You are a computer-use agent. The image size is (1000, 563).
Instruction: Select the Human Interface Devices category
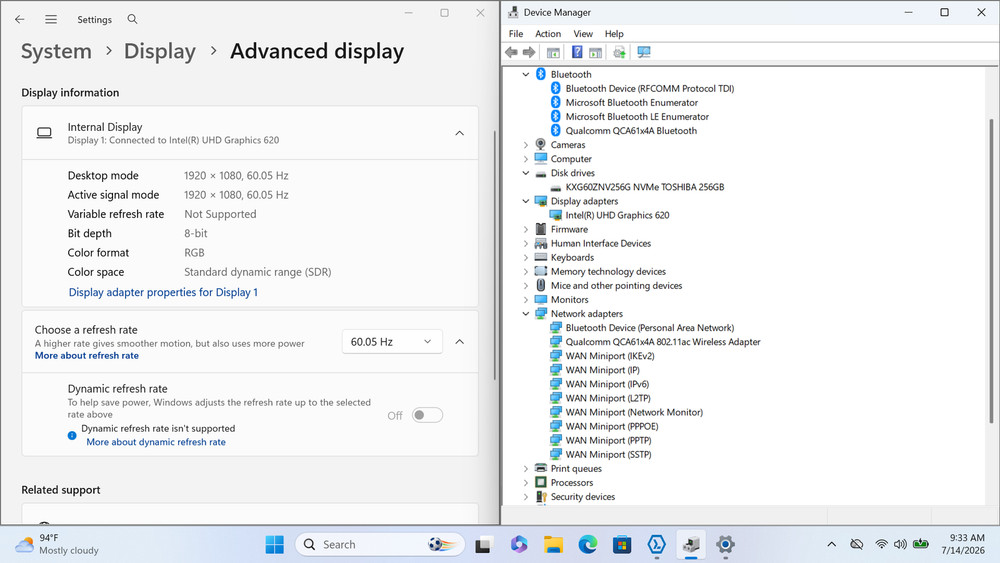[x=601, y=244]
